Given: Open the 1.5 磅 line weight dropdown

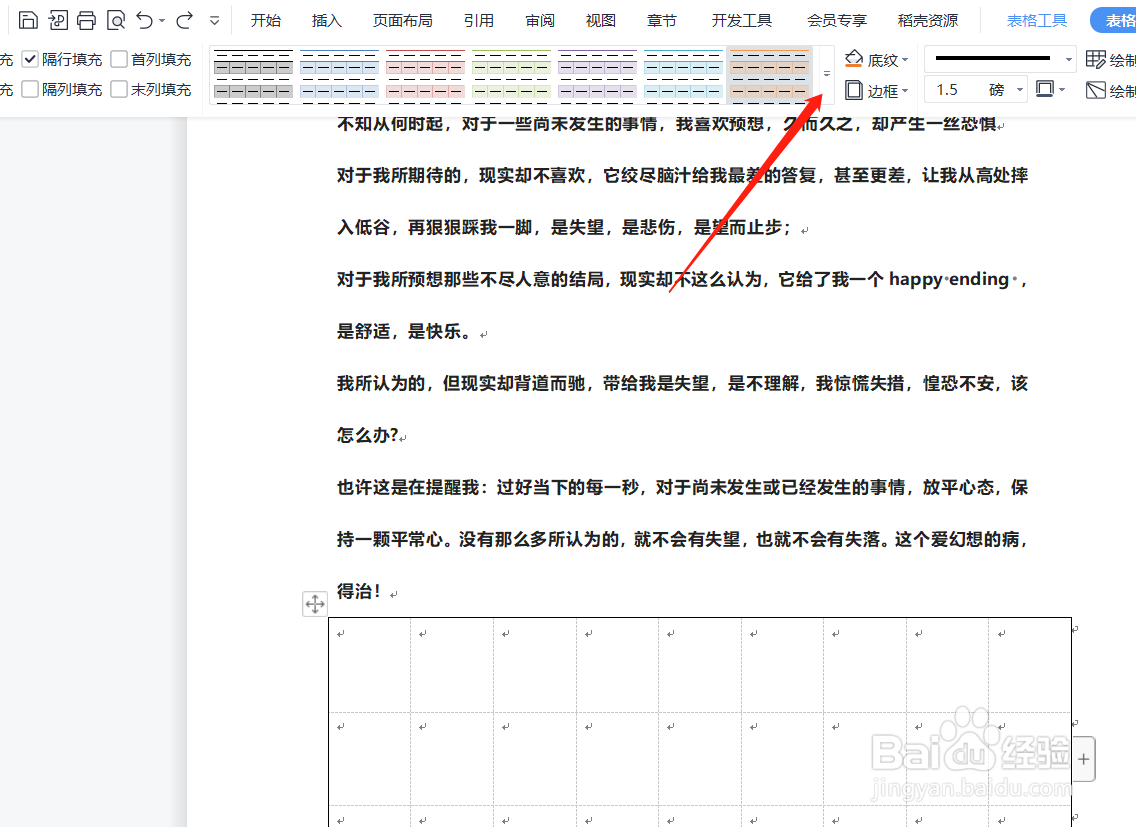Looking at the screenshot, I should point(1018,89).
